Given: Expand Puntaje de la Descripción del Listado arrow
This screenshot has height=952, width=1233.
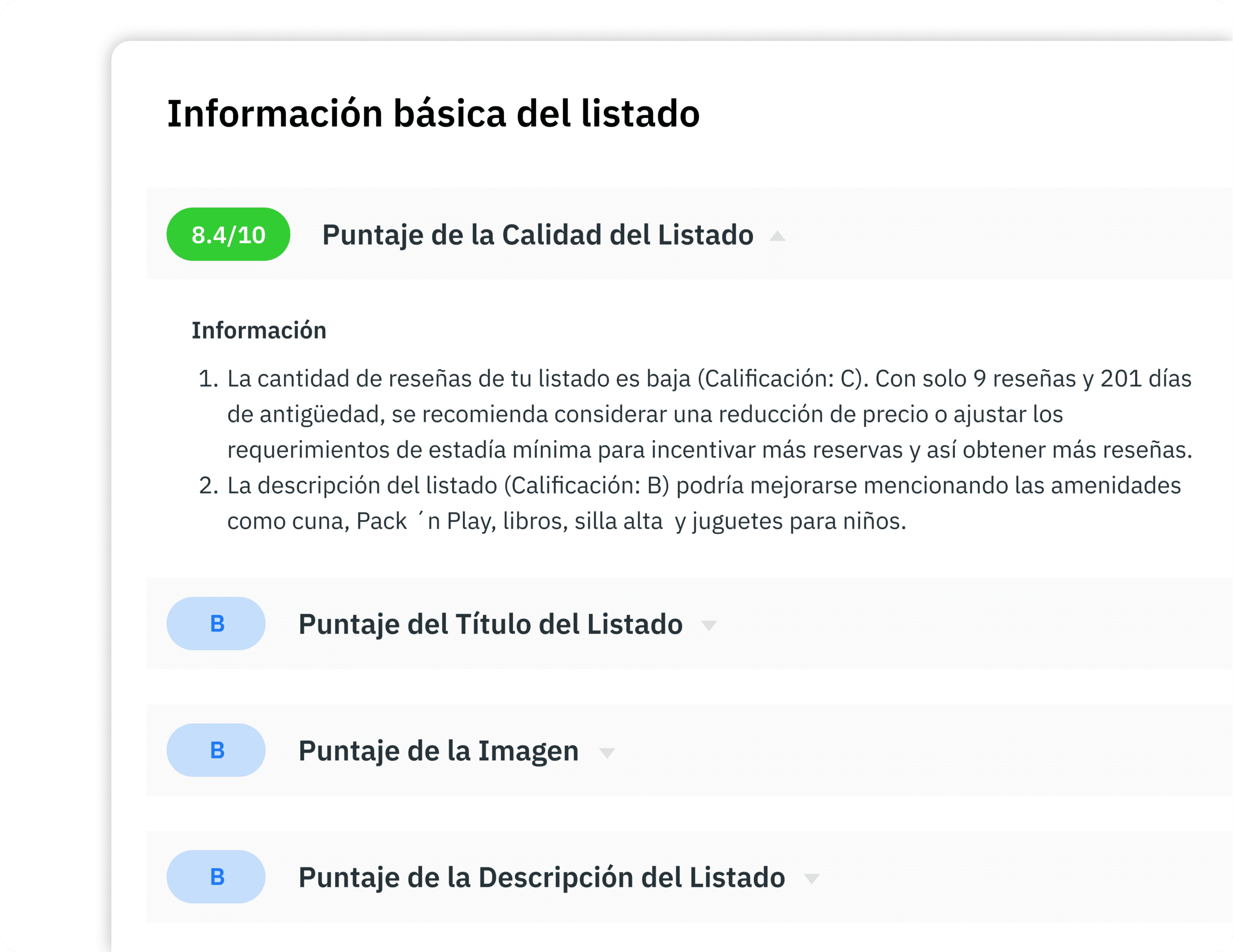Looking at the screenshot, I should click(811, 879).
